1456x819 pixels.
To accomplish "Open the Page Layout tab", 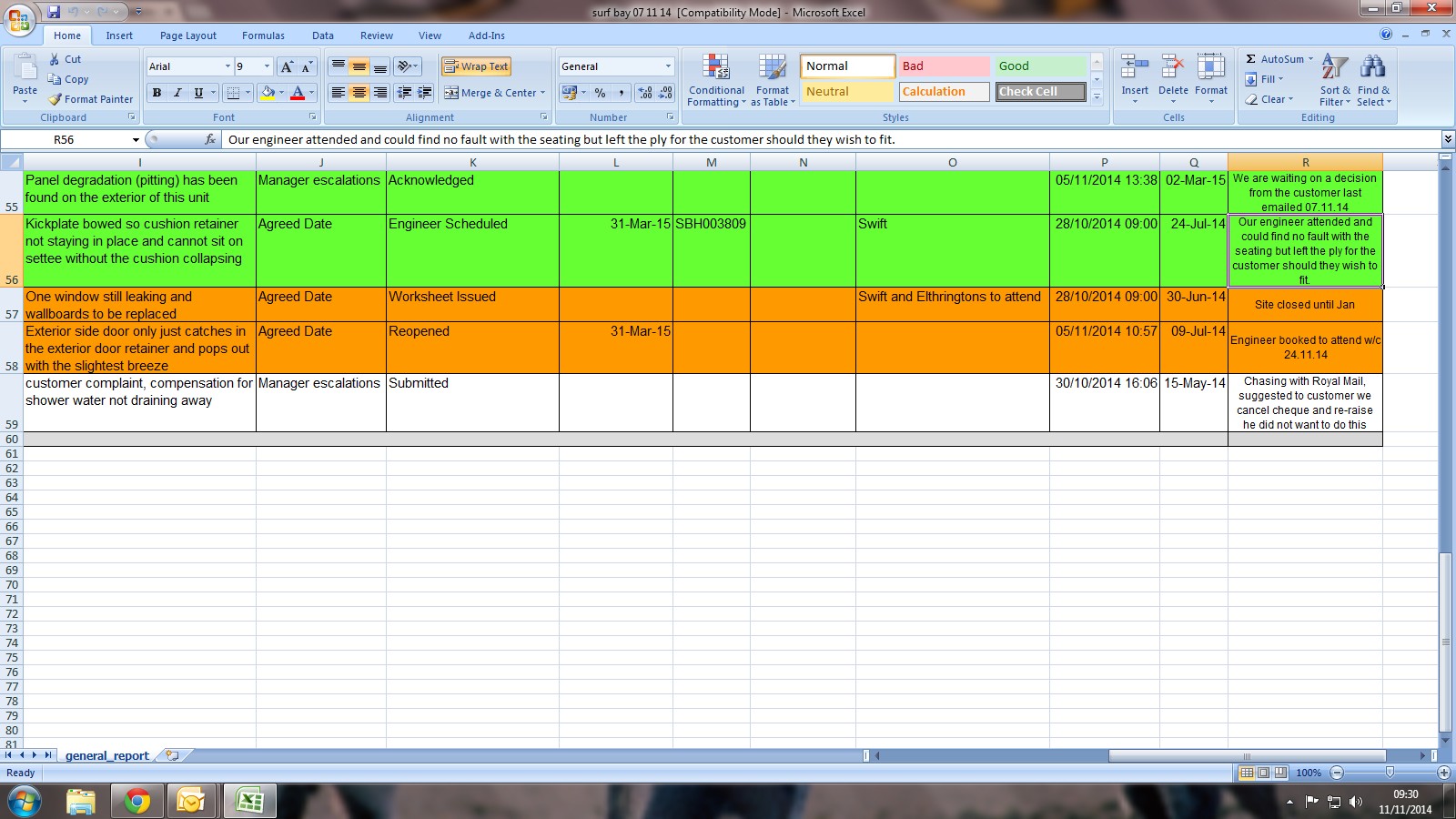I will pyautogui.click(x=188, y=35).
